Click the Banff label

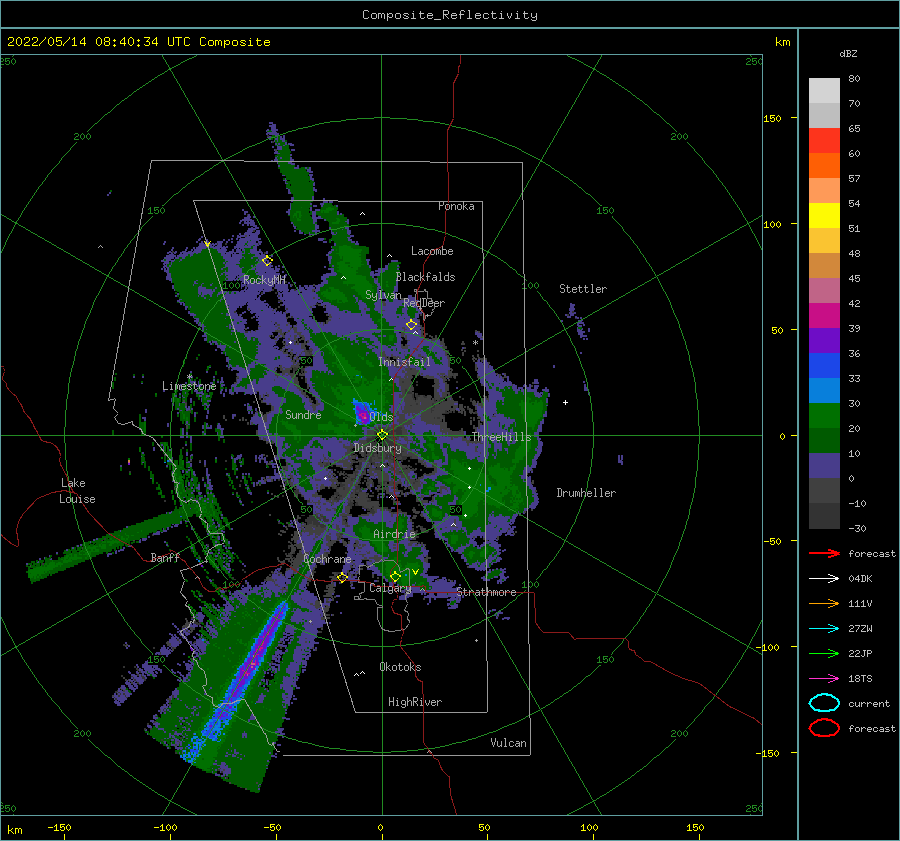point(165,557)
